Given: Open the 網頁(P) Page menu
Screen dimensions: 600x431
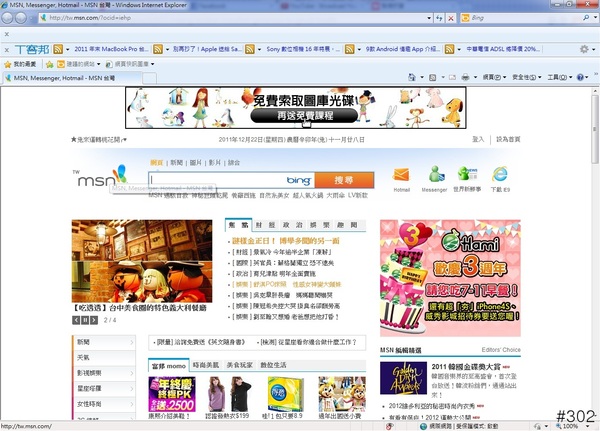Looking at the screenshot, I should pos(494,77).
